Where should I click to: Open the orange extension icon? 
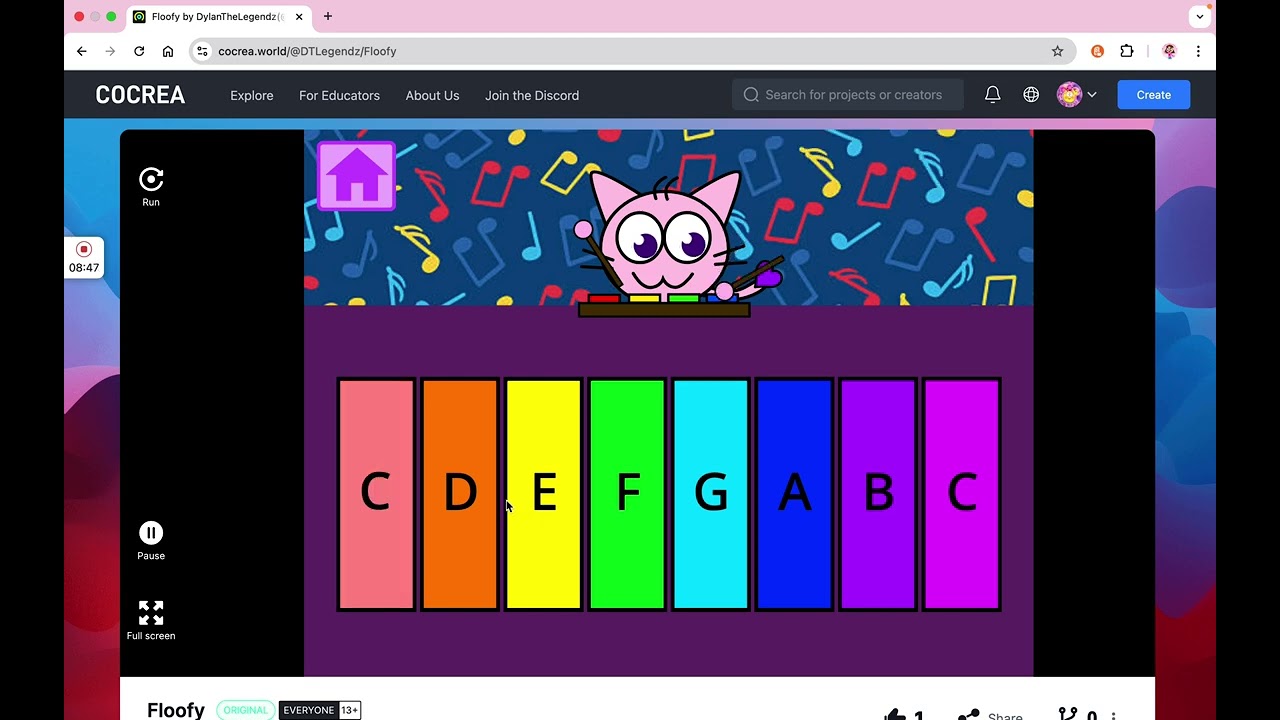point(1097,51)
